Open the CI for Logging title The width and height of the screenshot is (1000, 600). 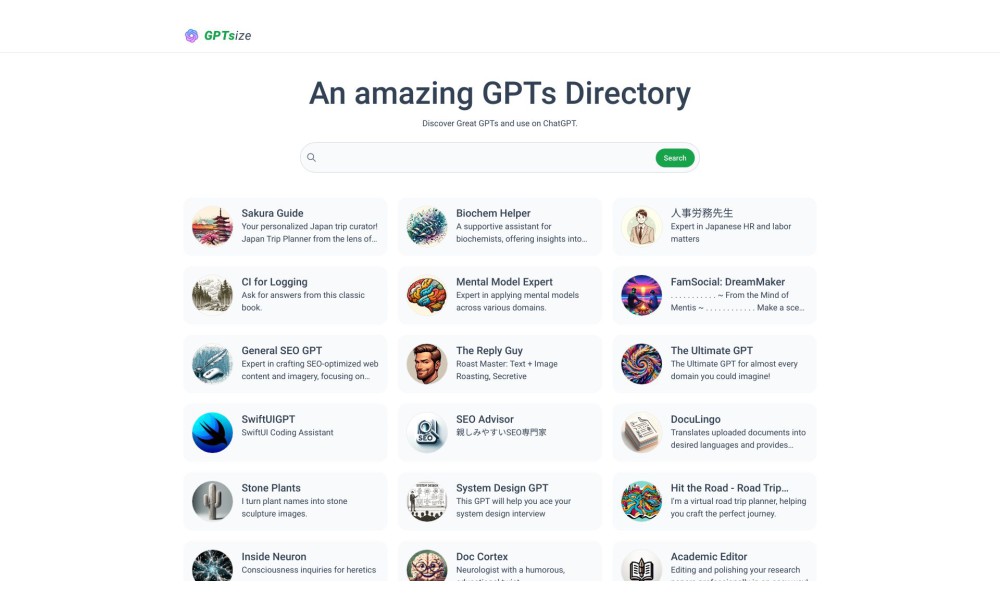click(274, 282)
